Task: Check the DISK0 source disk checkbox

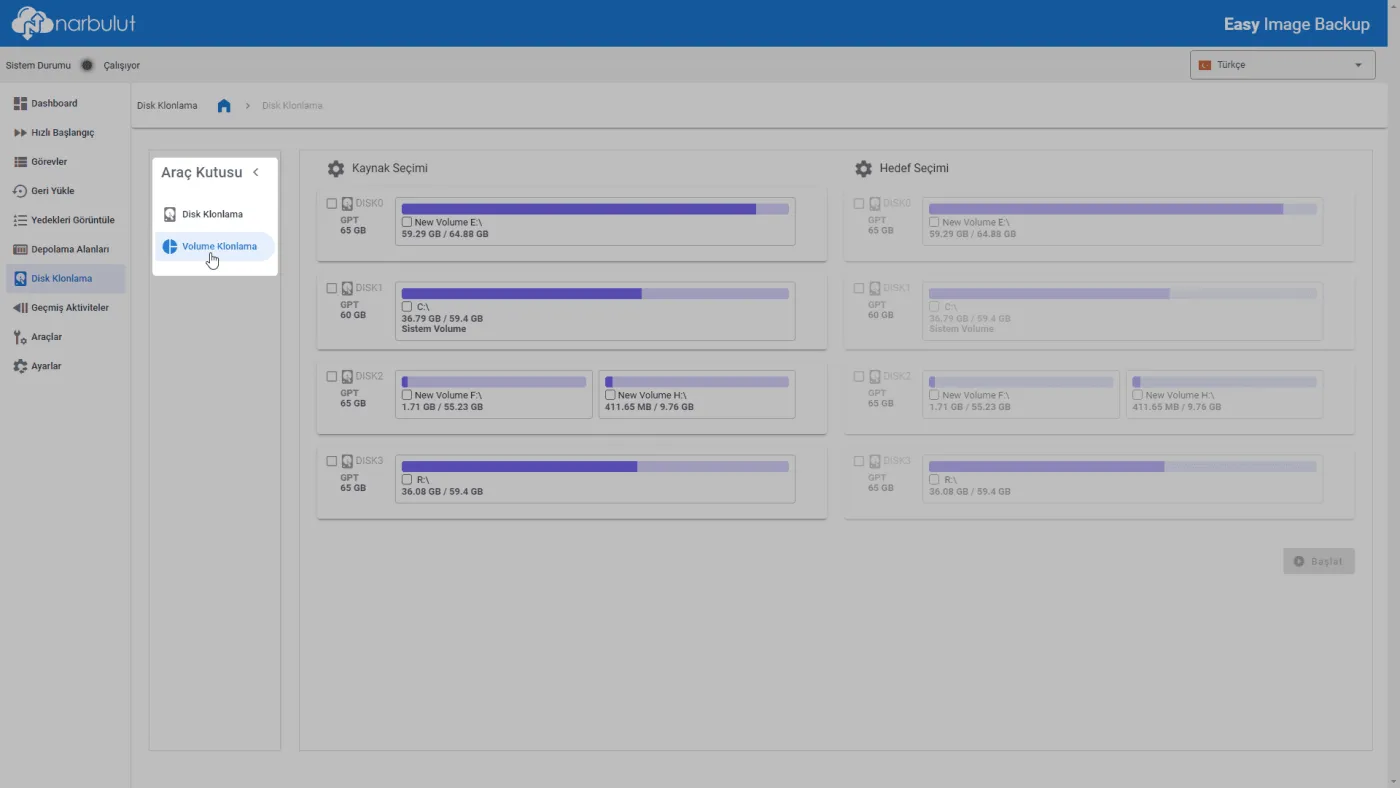Action: tap(332, 203)
